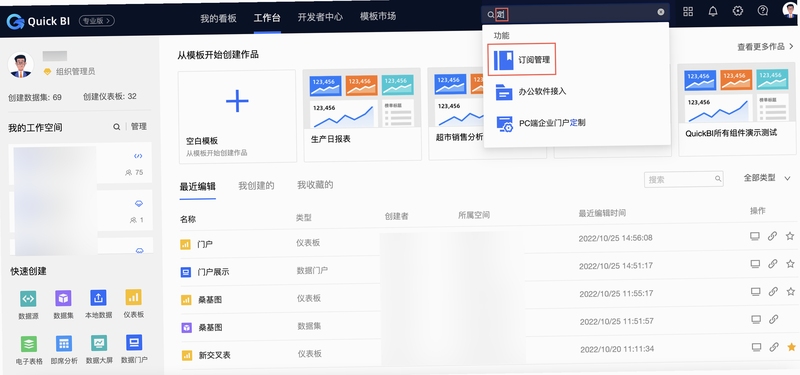
Task: Open 开发者中心 tab
Action: [320, 17]
